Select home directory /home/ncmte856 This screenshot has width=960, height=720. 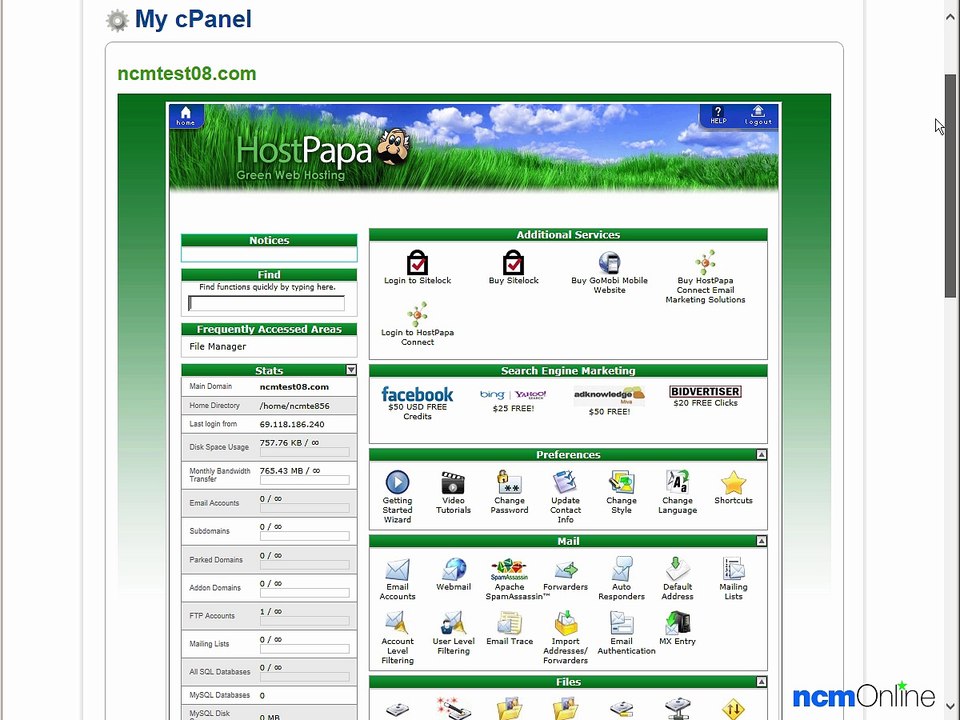tap(294, 406)
